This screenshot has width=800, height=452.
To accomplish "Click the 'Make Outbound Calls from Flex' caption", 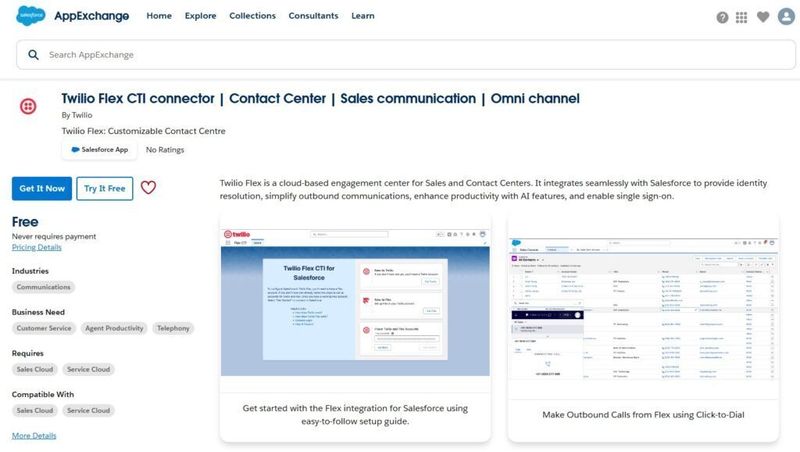I will 643,415.
